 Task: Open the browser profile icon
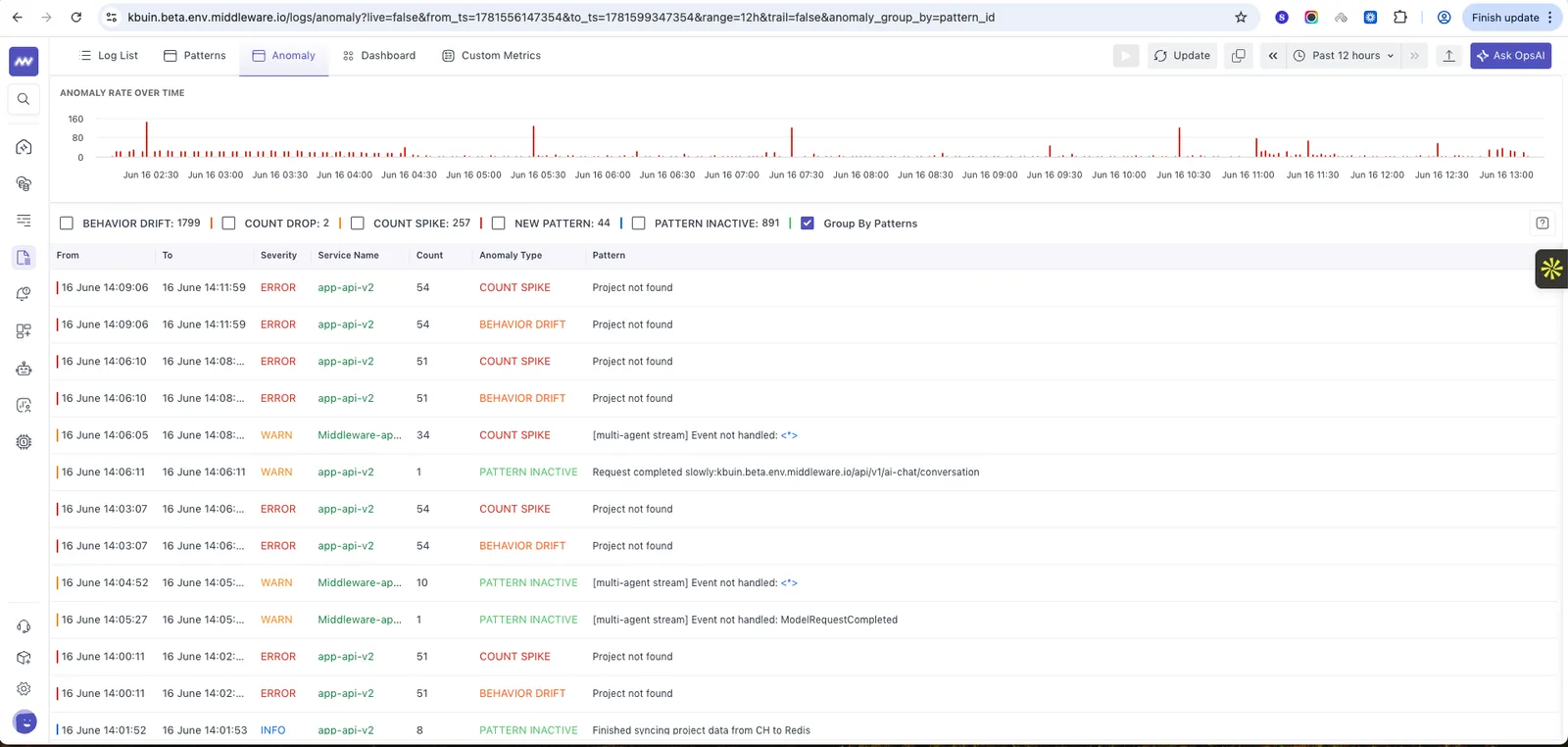(1444, 18)
